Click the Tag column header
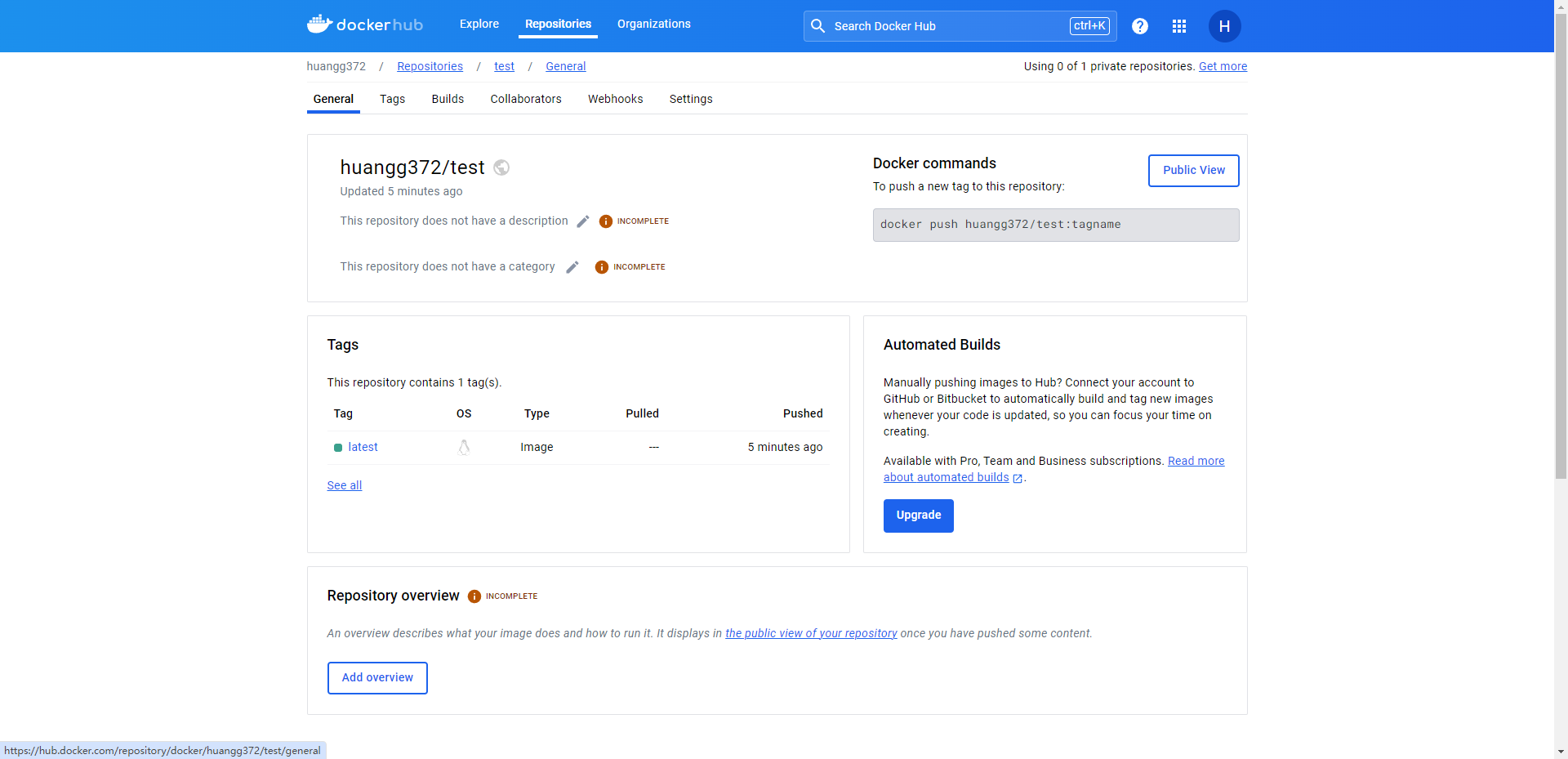 click(x=343, y=413)
